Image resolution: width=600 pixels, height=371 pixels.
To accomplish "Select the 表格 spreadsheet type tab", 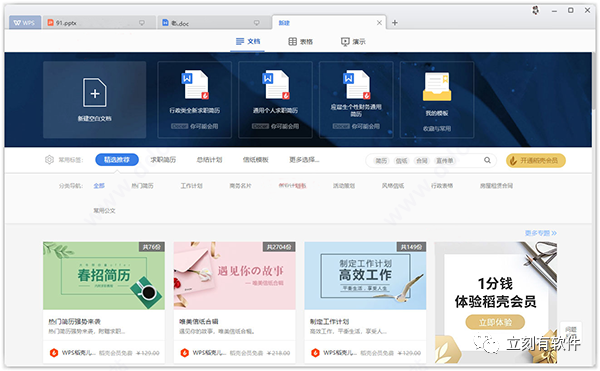I will click(300, 41).
